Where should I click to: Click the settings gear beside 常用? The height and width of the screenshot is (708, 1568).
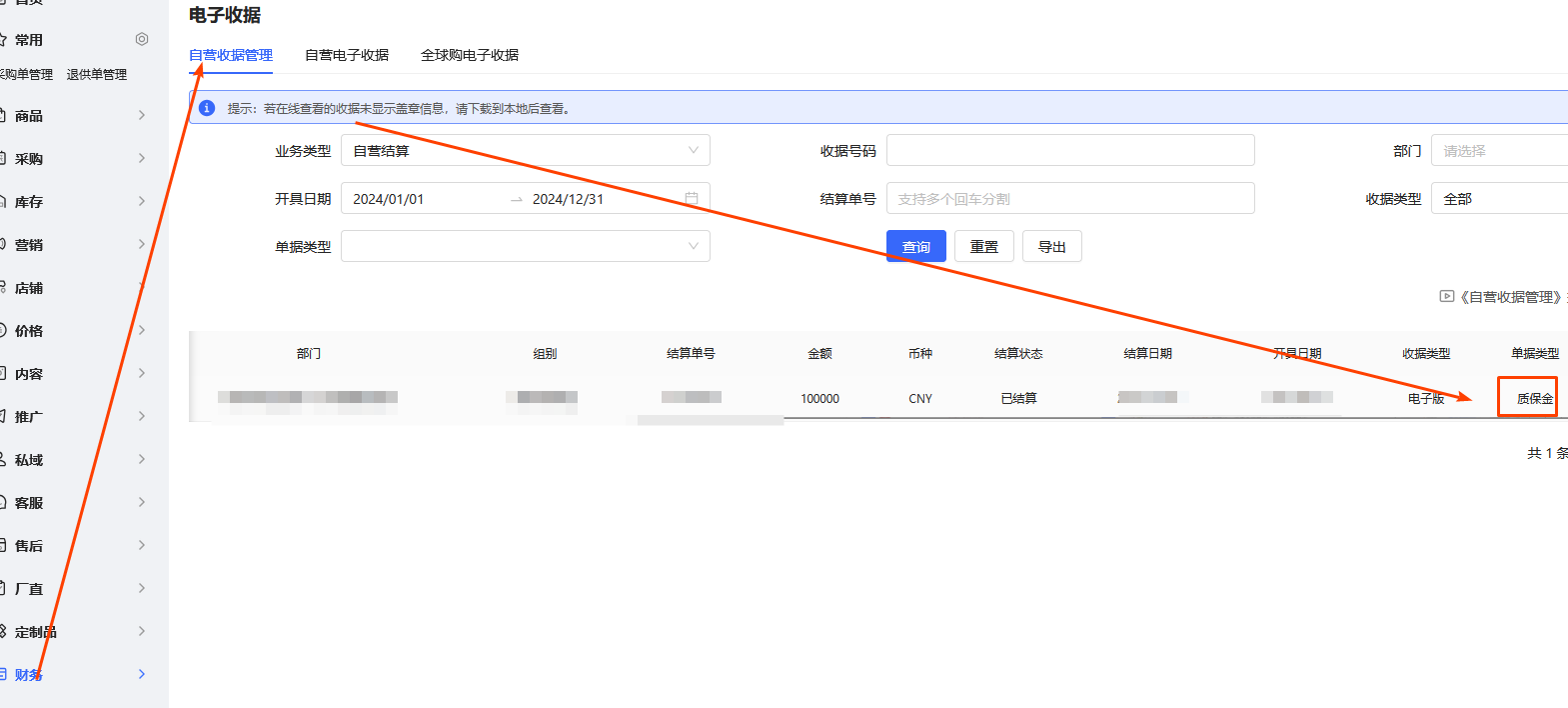[142, 39]
